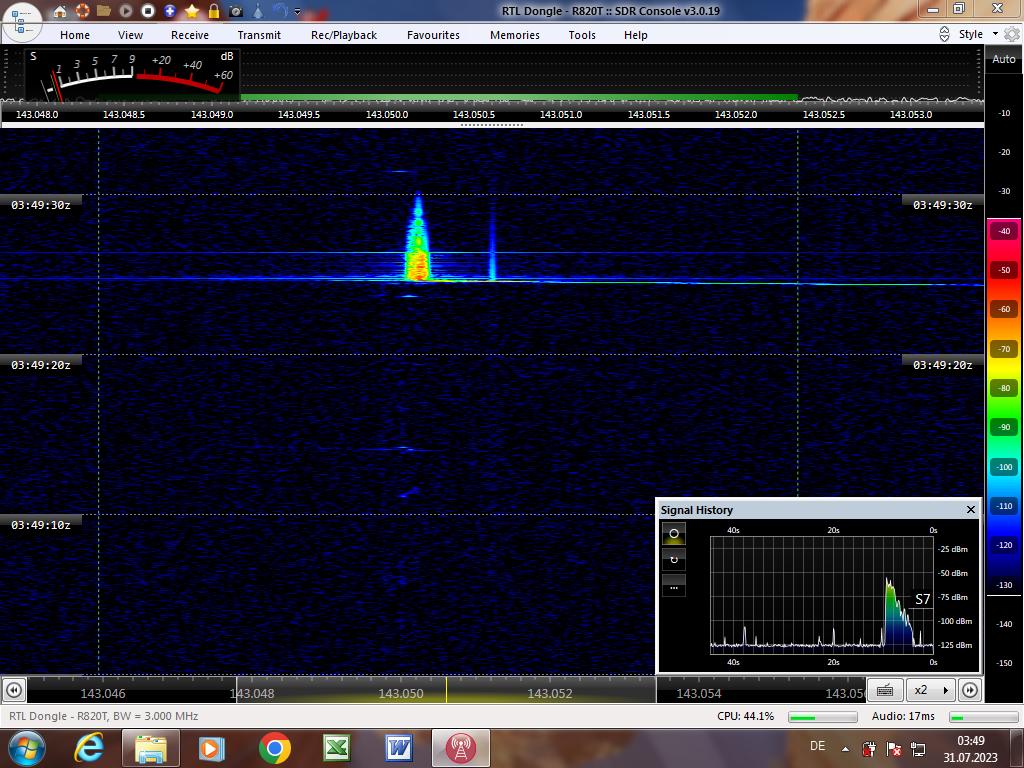
Task: Open the Home ribbon tab
Action: coord(75,35)
